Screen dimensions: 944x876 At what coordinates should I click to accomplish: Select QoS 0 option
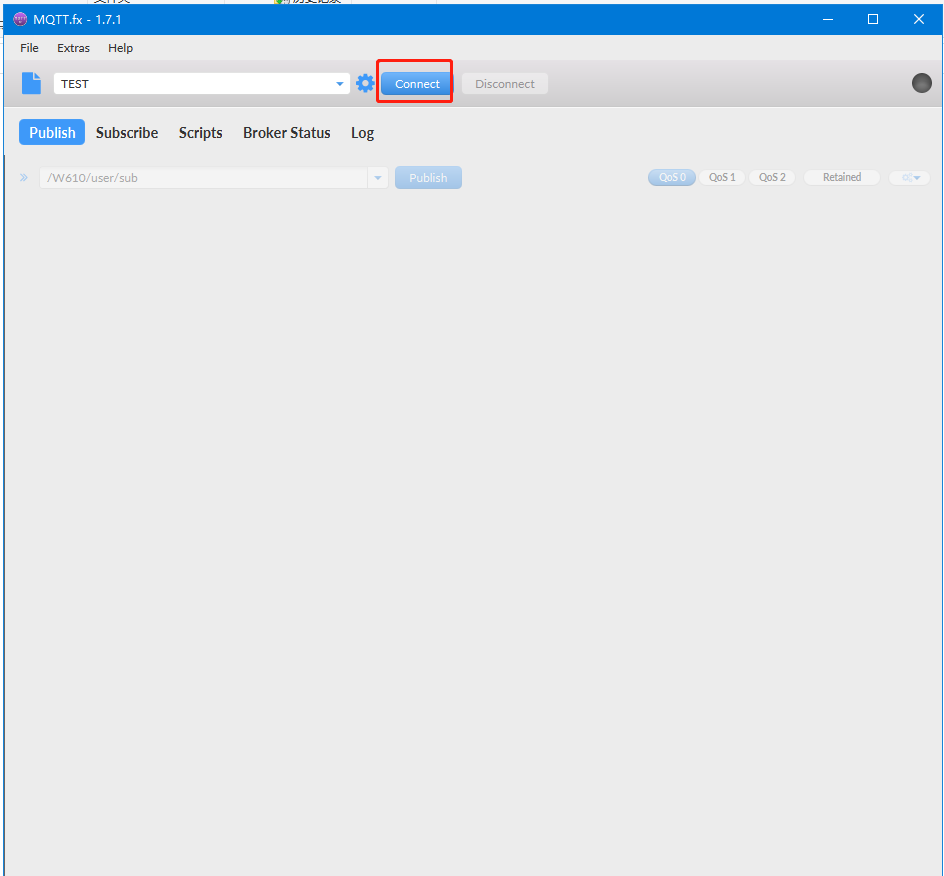click(671, 177)
